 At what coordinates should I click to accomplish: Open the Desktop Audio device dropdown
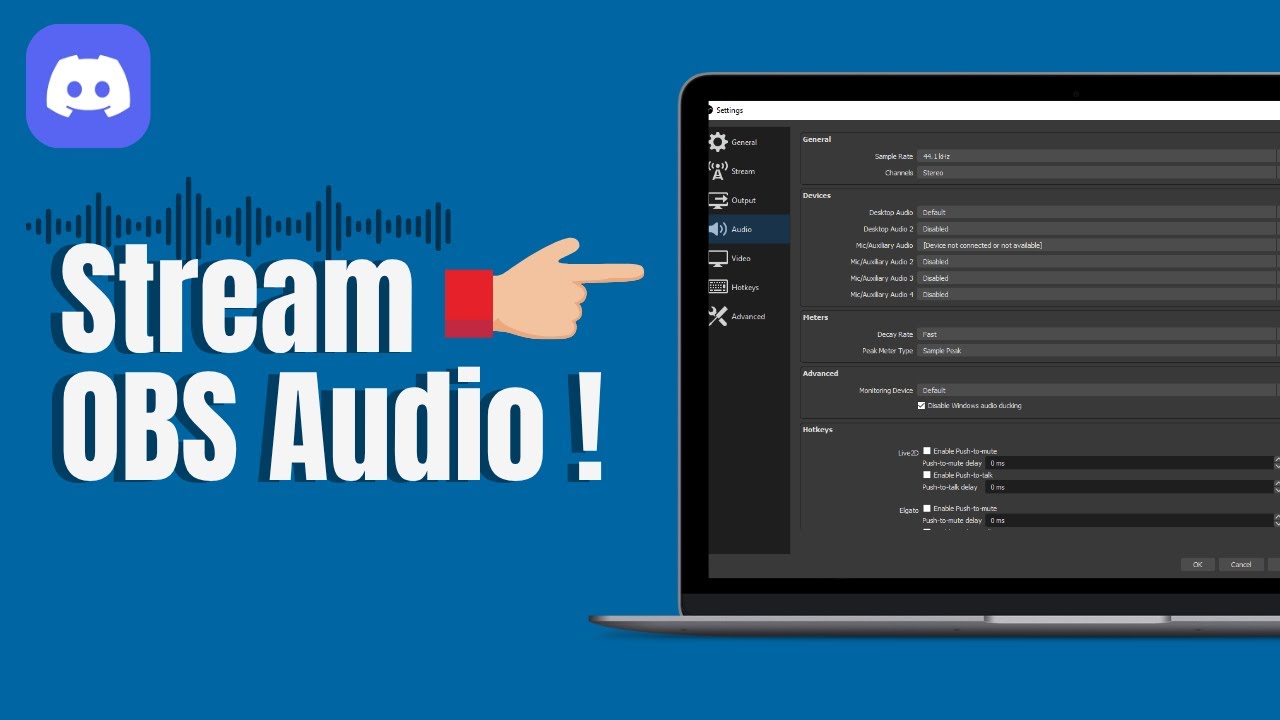click(x=1098, y=212)
